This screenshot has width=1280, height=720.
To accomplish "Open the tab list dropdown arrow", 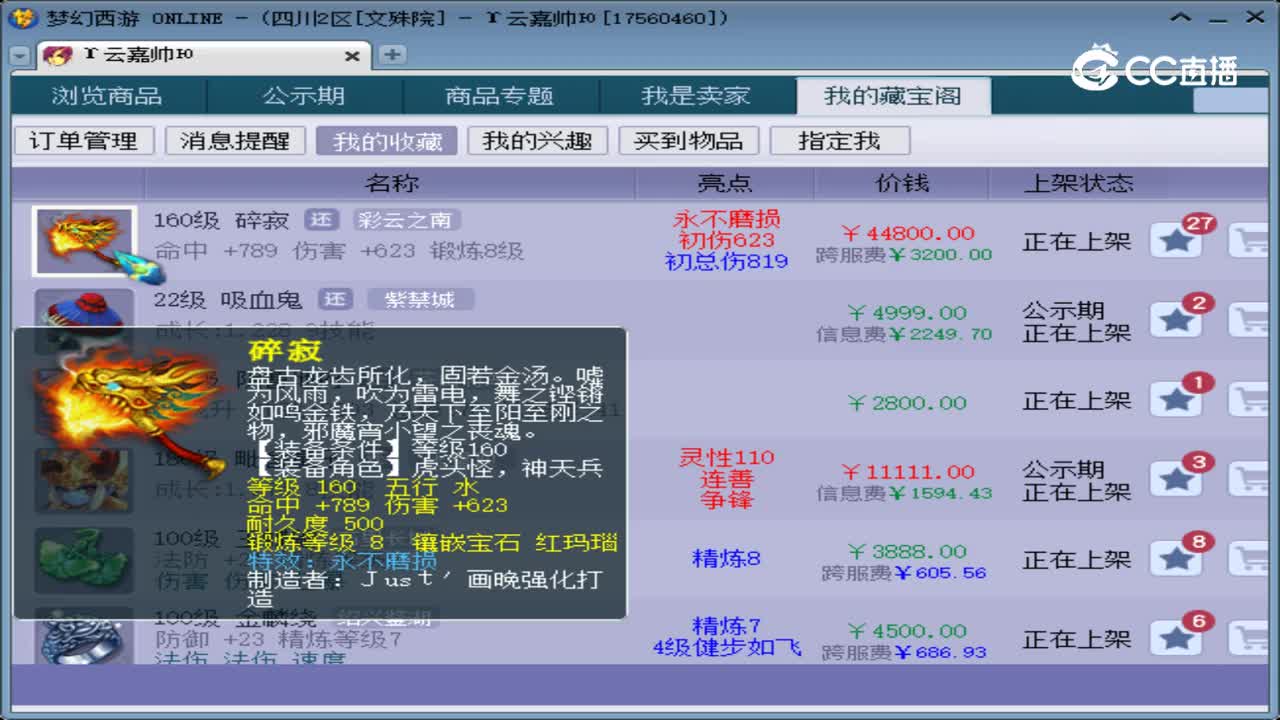I will coord(20,56).
